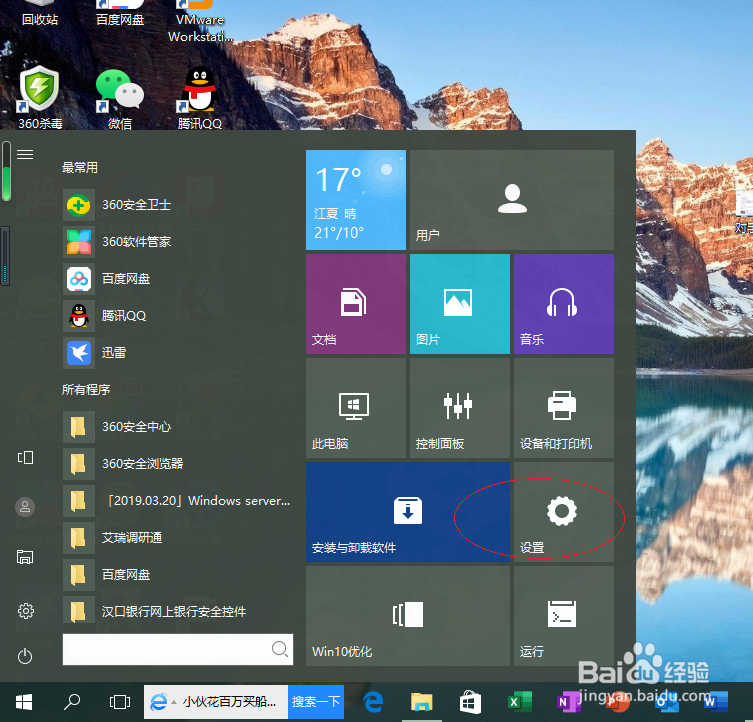This screenshot has height=722, width=753.
Task: Expand the 360安全浏览器 folder
Action: click(177, 464)
